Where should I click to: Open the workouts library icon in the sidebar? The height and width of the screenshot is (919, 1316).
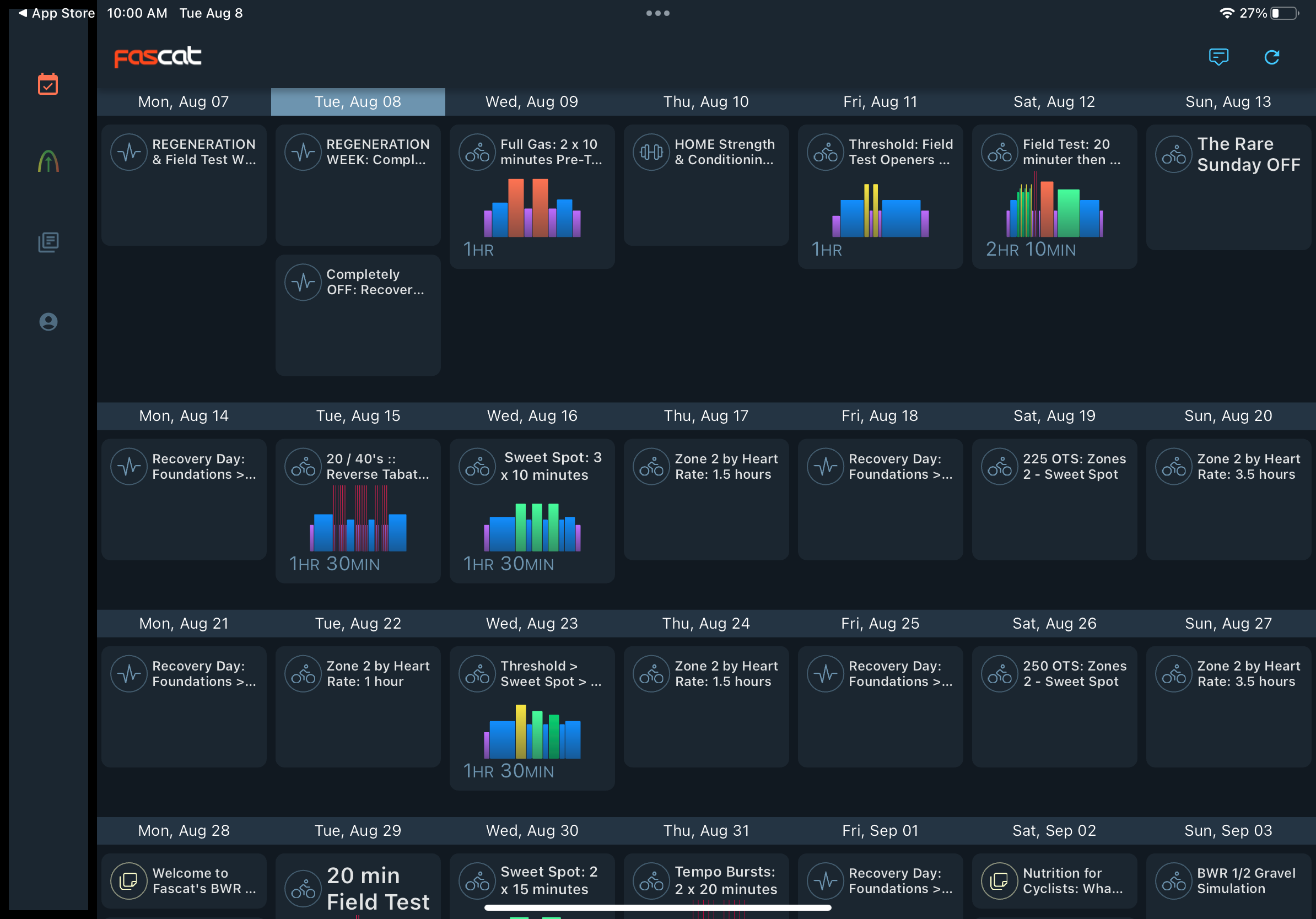point(48,242)
